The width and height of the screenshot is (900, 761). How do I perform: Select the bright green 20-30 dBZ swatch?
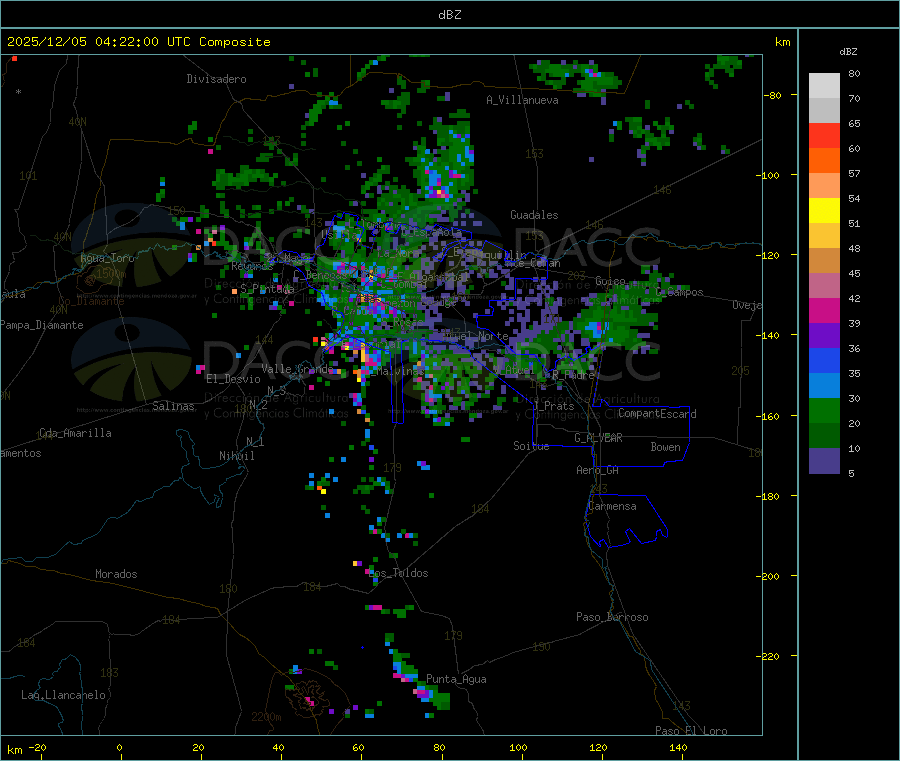[x=824, y=410]
